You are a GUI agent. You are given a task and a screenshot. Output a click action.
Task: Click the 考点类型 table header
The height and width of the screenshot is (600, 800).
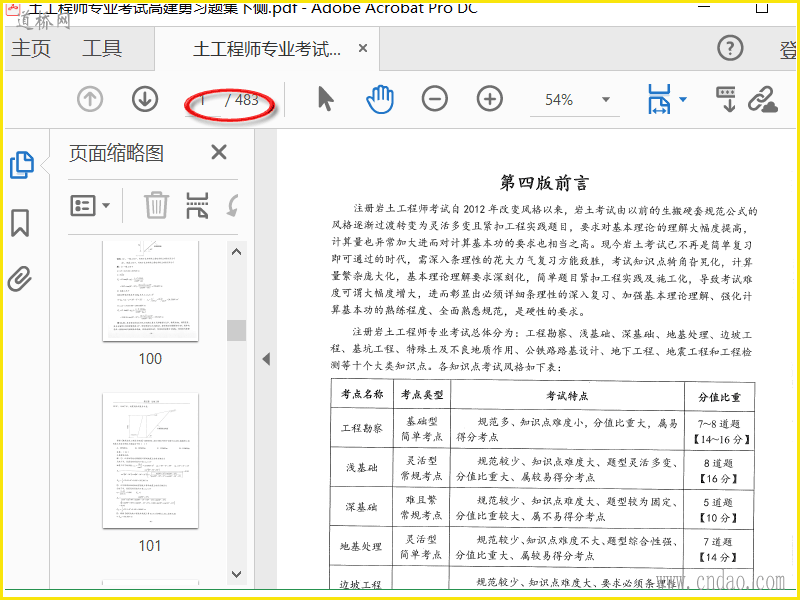coord(421,394)
